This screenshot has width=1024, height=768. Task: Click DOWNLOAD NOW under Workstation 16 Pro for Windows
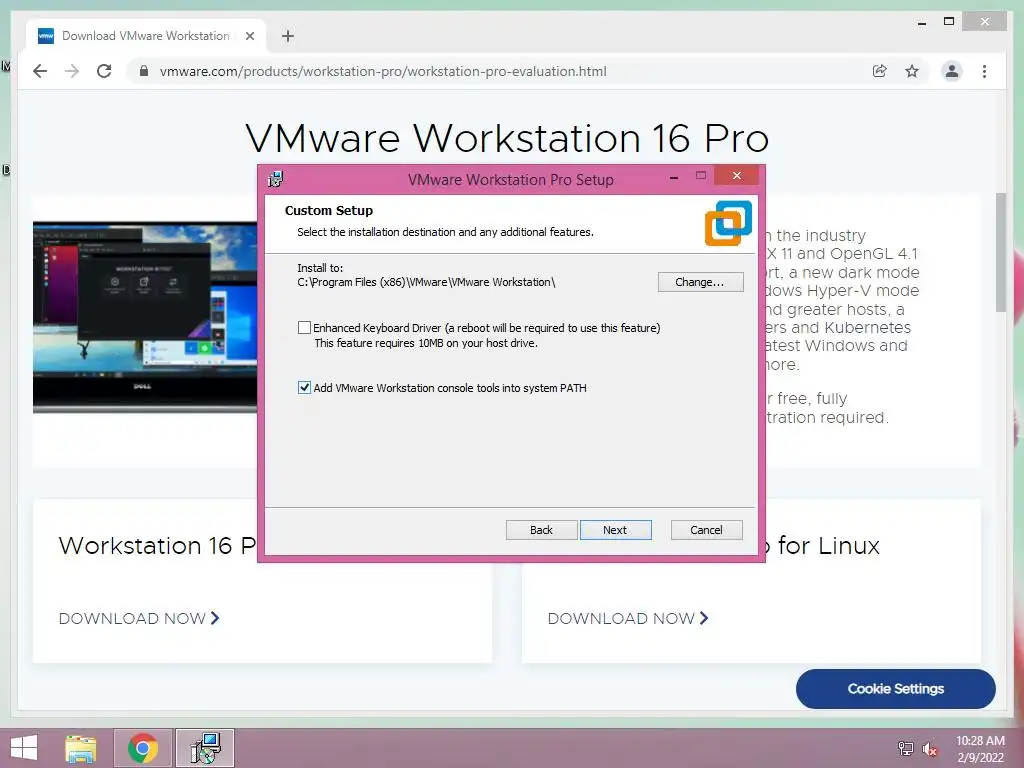(139, 618)
